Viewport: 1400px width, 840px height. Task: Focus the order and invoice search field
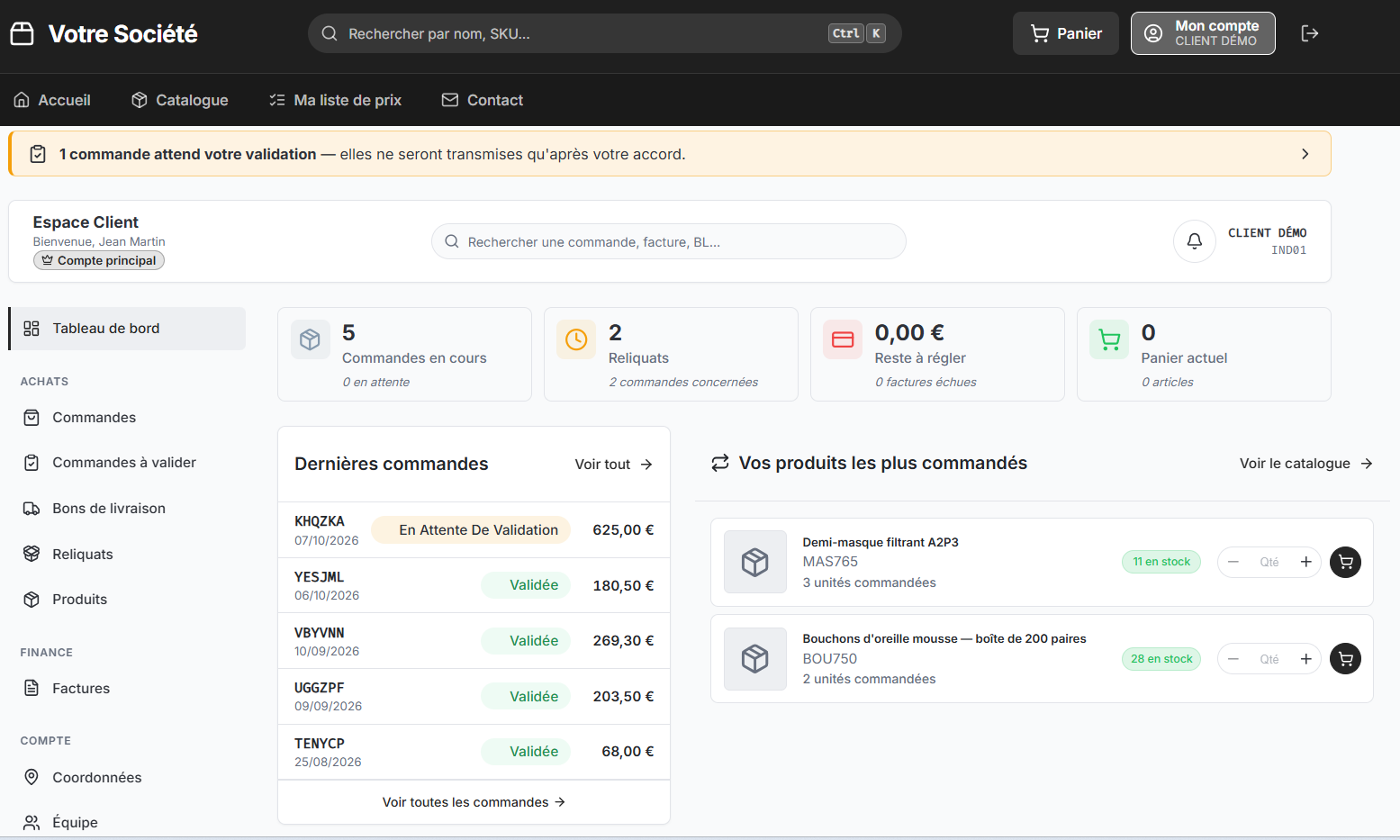tap(669, 241)
